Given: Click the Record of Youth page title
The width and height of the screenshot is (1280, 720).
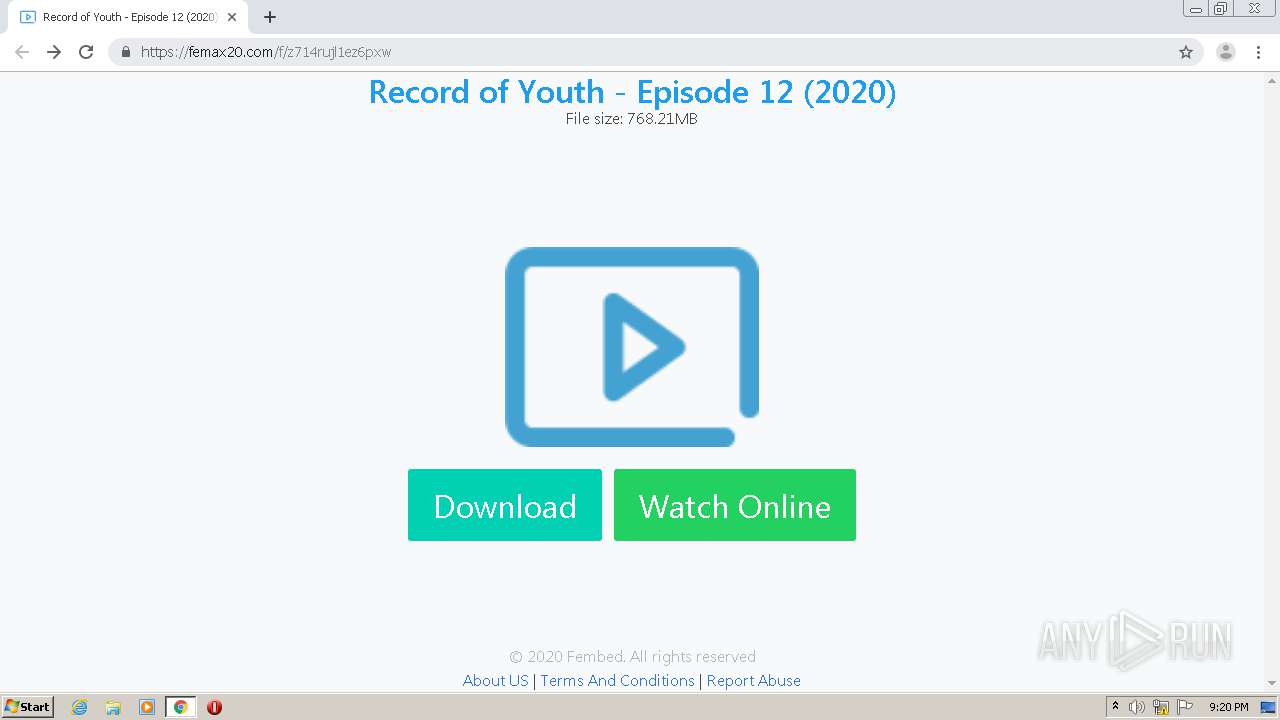Looking at the screenshot, I should click(x=632, y=92).
